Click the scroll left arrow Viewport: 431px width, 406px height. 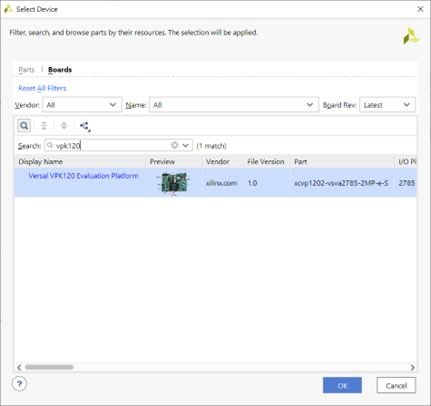[x=19, y=367]
